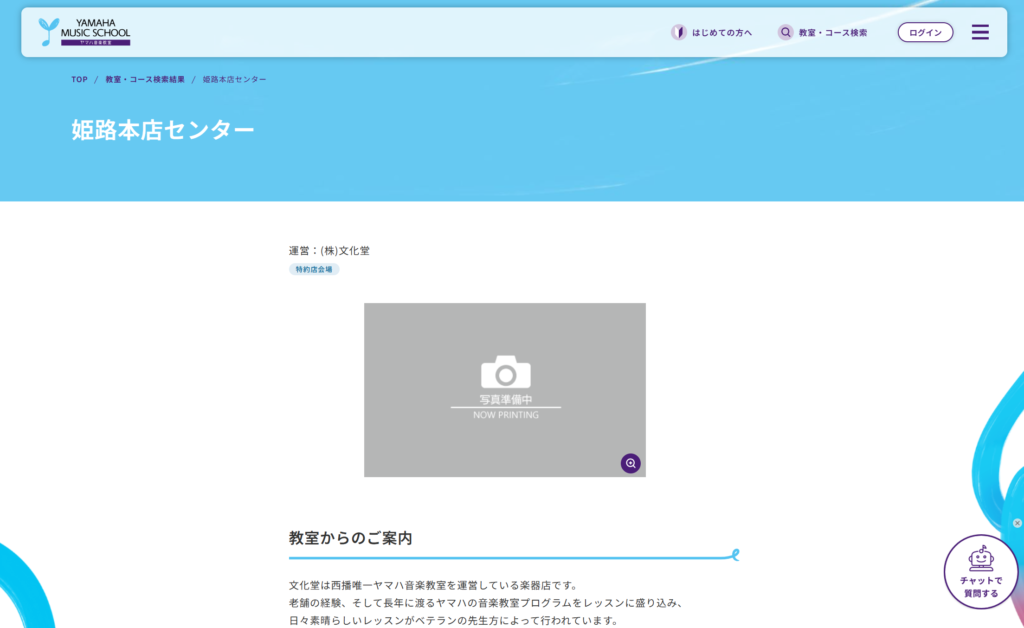Open the 教室・コース検索 link
The image size is (1024, 628).
pyautogui.click(x=833, y=33)
